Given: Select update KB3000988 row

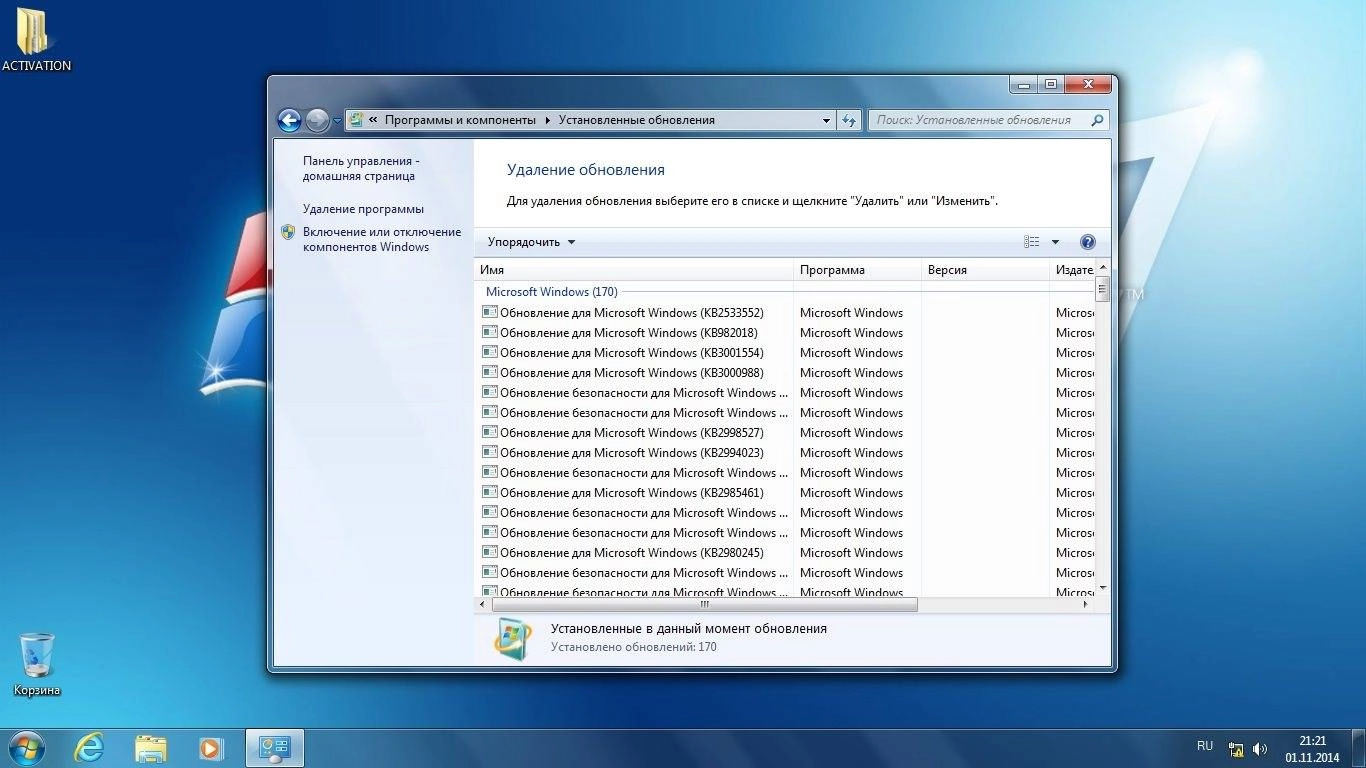Looking at the screenshot, I should tap(785, 373).
